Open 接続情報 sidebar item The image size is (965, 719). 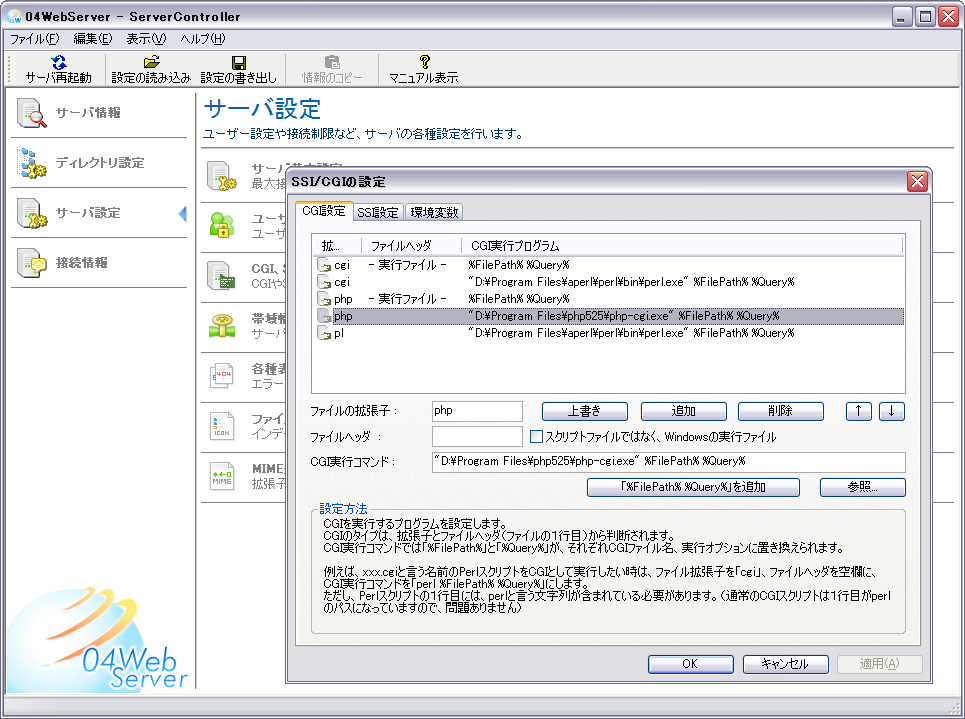click(98, 263)
